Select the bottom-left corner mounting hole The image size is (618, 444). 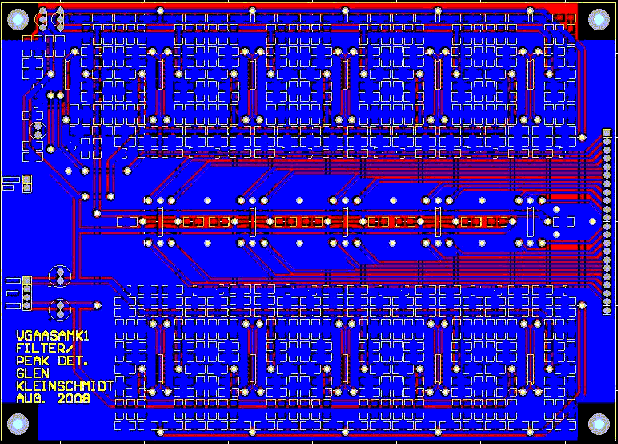(18, 424)
